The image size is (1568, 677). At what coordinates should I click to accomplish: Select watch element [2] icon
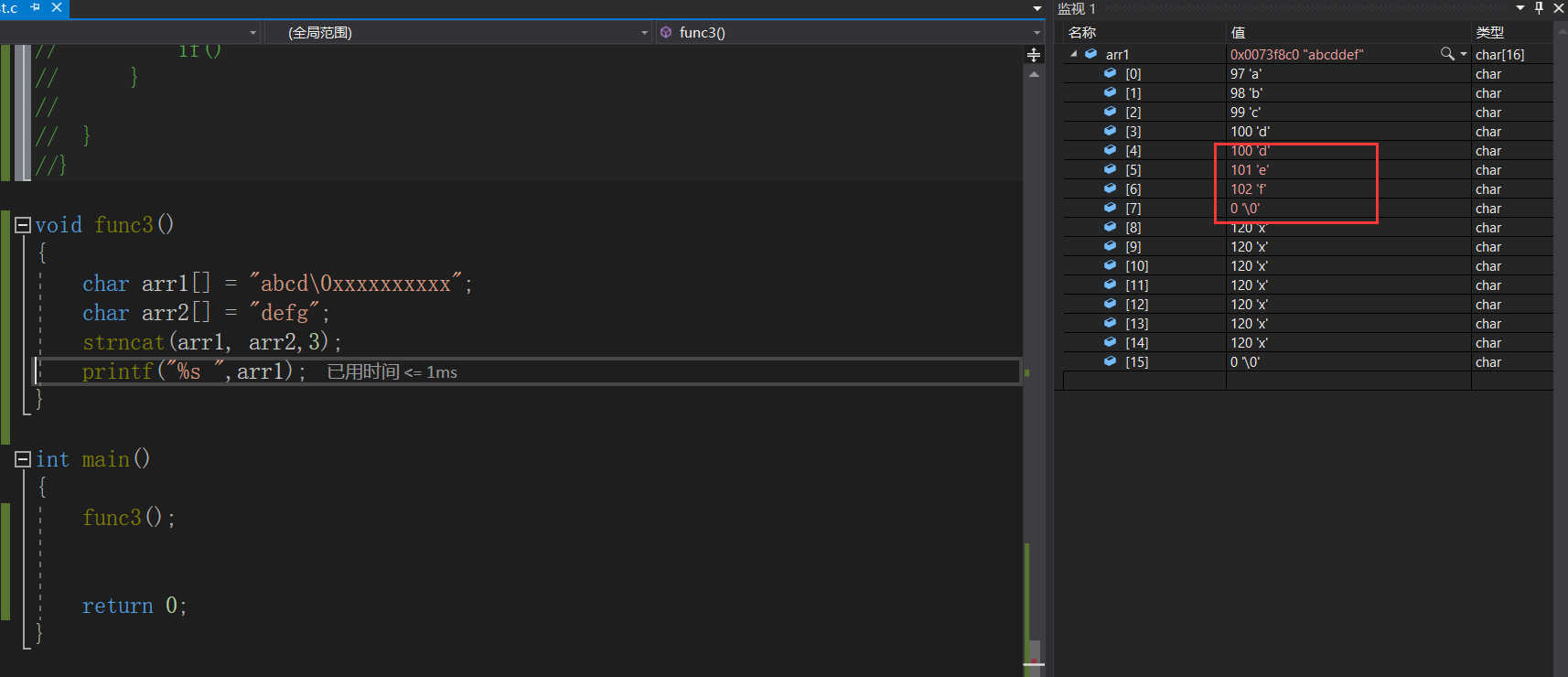tap(1110, 112)
